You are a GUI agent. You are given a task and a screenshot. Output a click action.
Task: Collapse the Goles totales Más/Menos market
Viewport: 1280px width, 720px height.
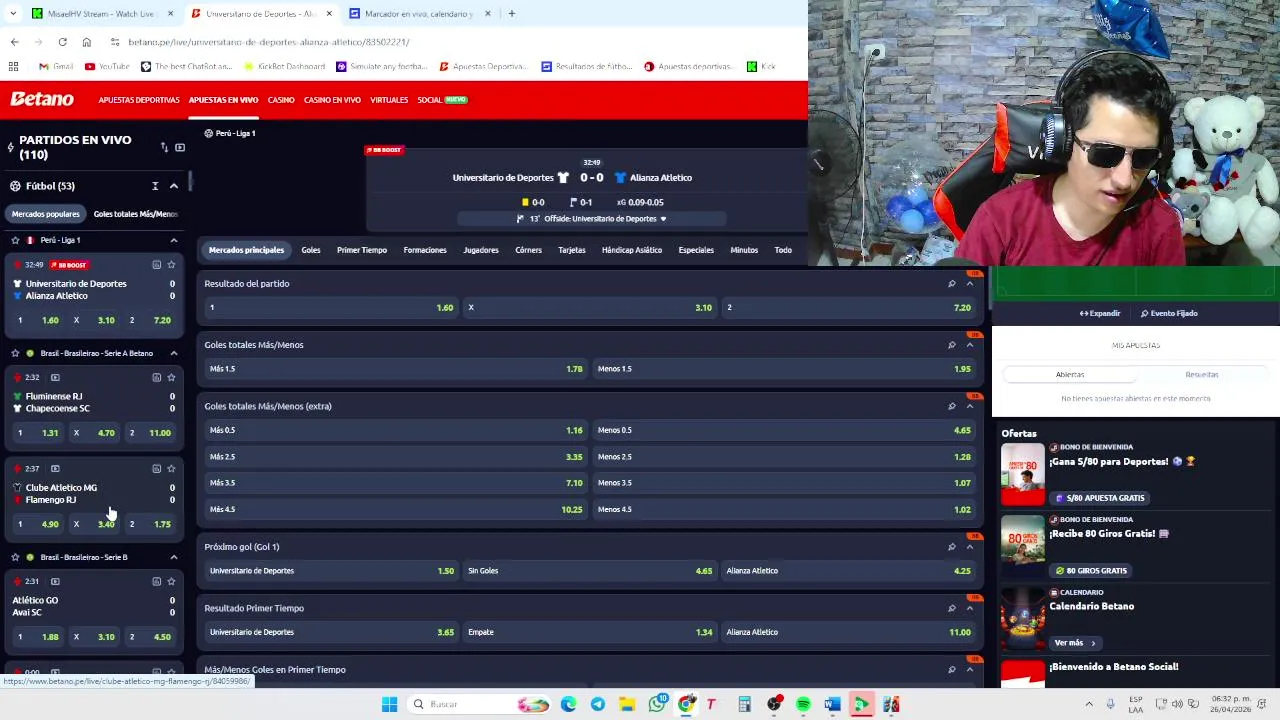click(969, 345)
